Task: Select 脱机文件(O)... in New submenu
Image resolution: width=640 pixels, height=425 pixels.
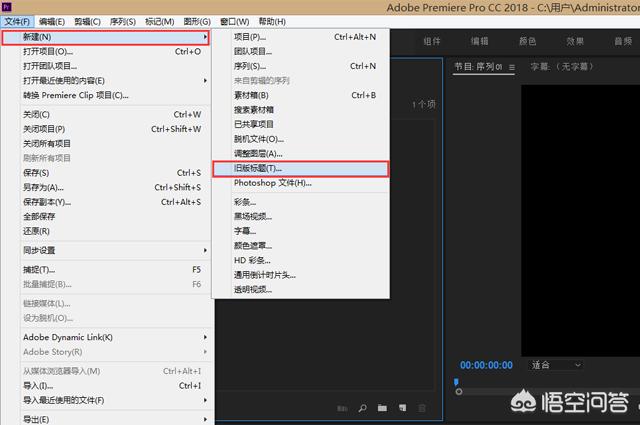Action: coord(301,139)
